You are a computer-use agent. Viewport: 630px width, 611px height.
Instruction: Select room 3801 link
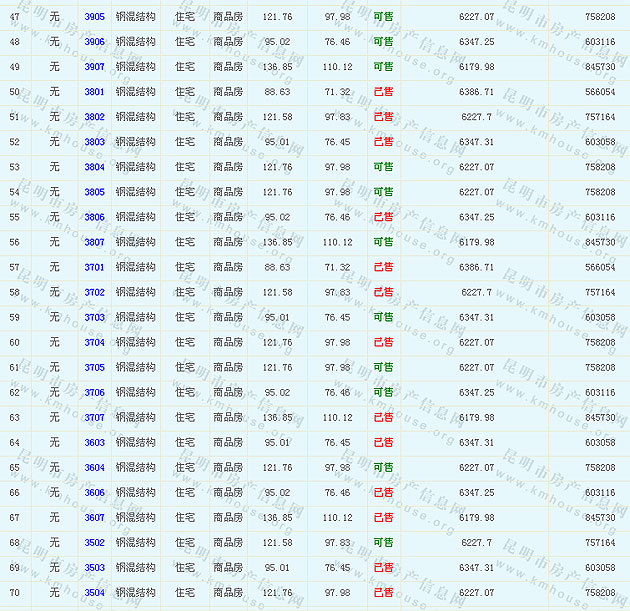point(94,92)
